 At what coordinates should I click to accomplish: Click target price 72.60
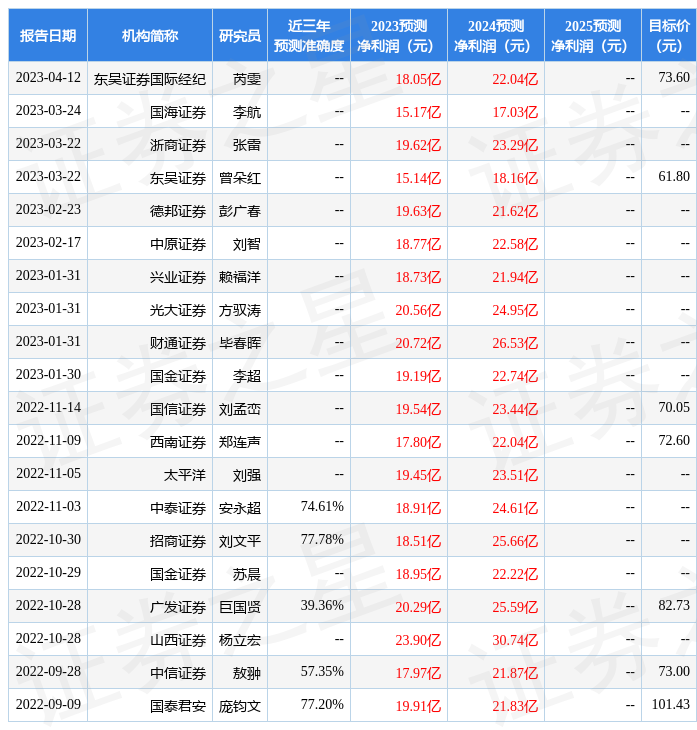[x=674, y=440]
